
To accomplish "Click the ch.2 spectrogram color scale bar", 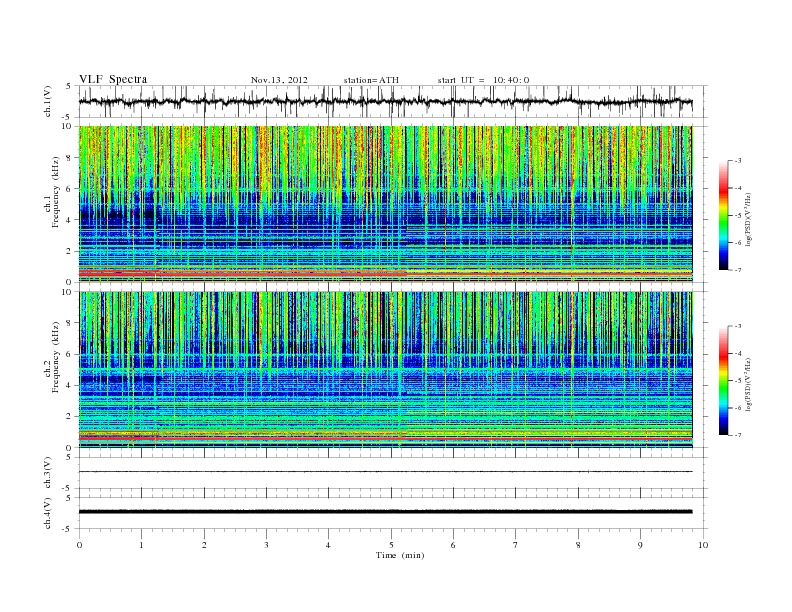I will [x=723, y=380].
